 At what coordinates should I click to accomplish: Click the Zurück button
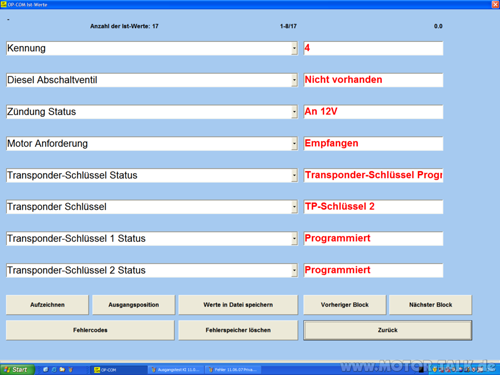pos(388,330)
